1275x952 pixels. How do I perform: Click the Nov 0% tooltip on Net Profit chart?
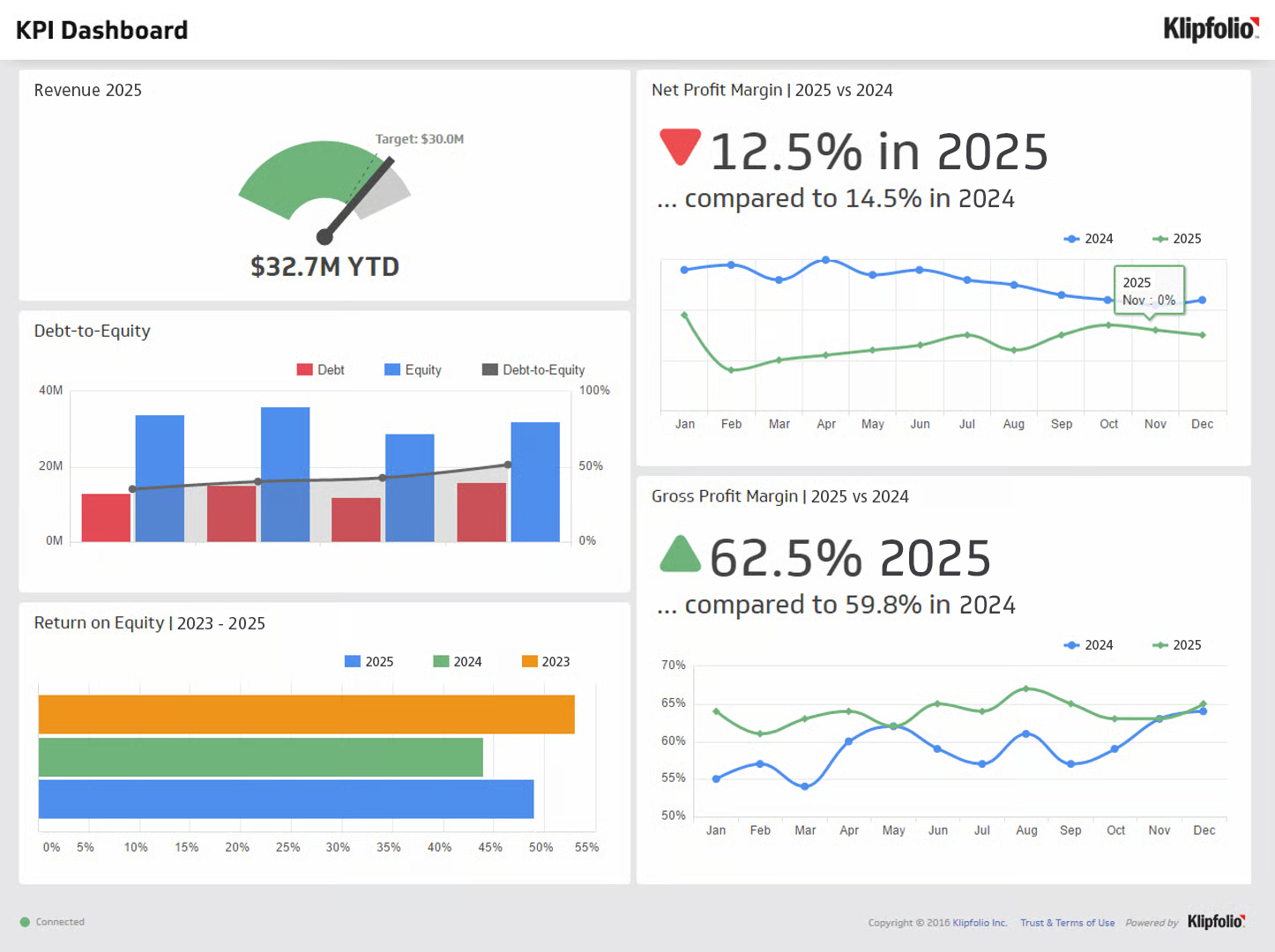click(1149, 291)
